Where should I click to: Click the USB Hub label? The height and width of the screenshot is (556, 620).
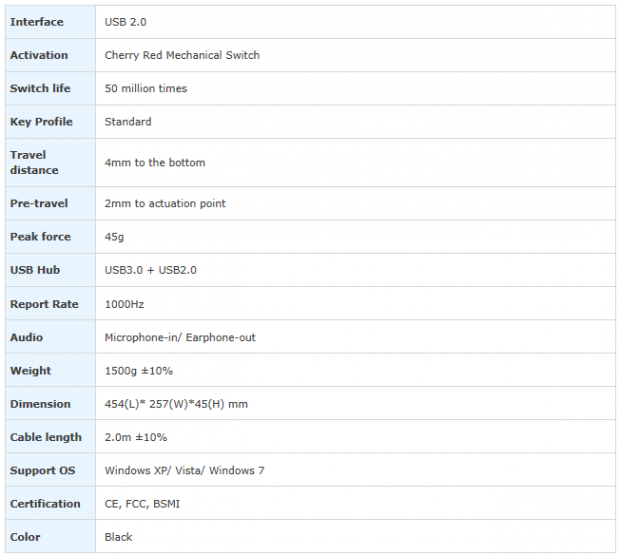34,270
